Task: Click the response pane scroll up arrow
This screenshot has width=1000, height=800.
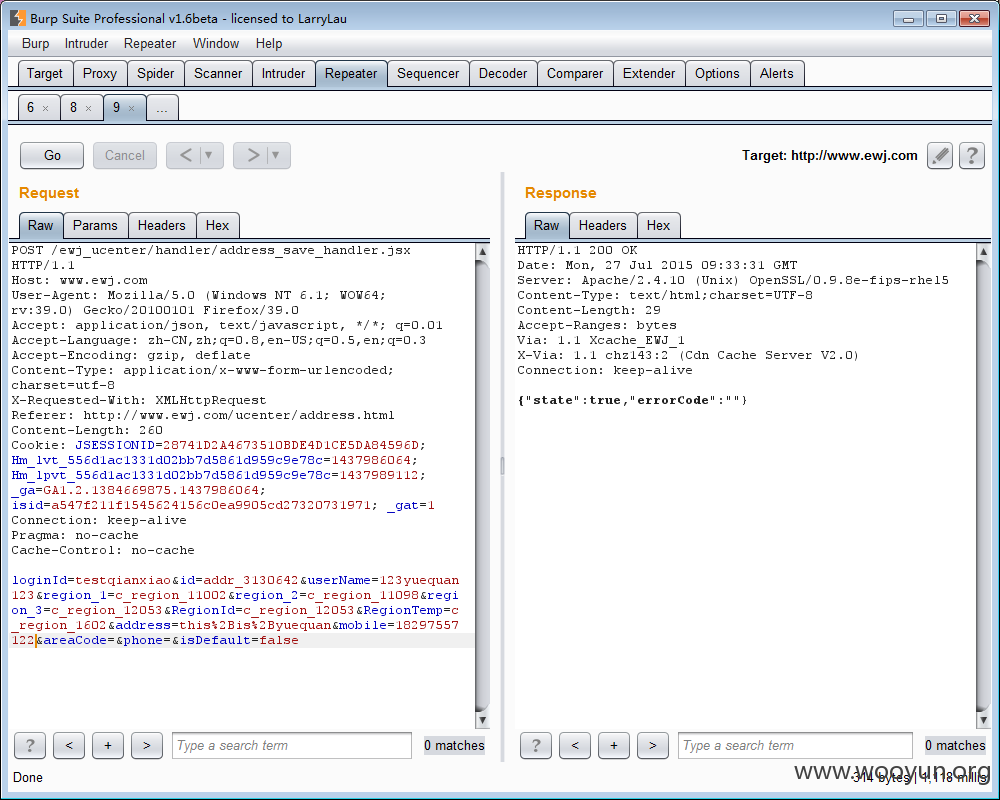Action: [x=983, y=251]
